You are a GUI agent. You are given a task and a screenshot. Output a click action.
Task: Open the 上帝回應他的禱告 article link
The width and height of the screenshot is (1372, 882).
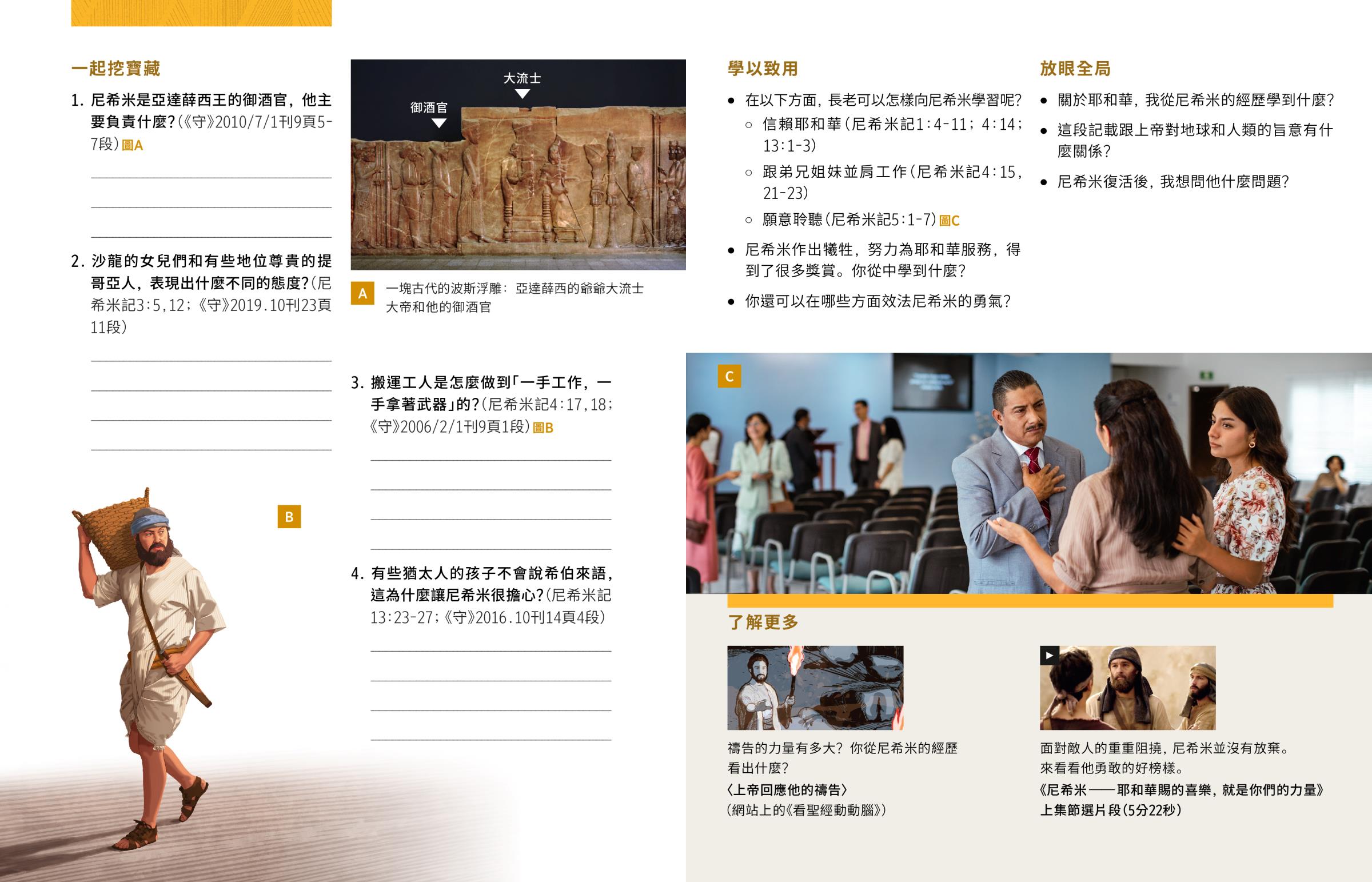(x=787, y=790)
